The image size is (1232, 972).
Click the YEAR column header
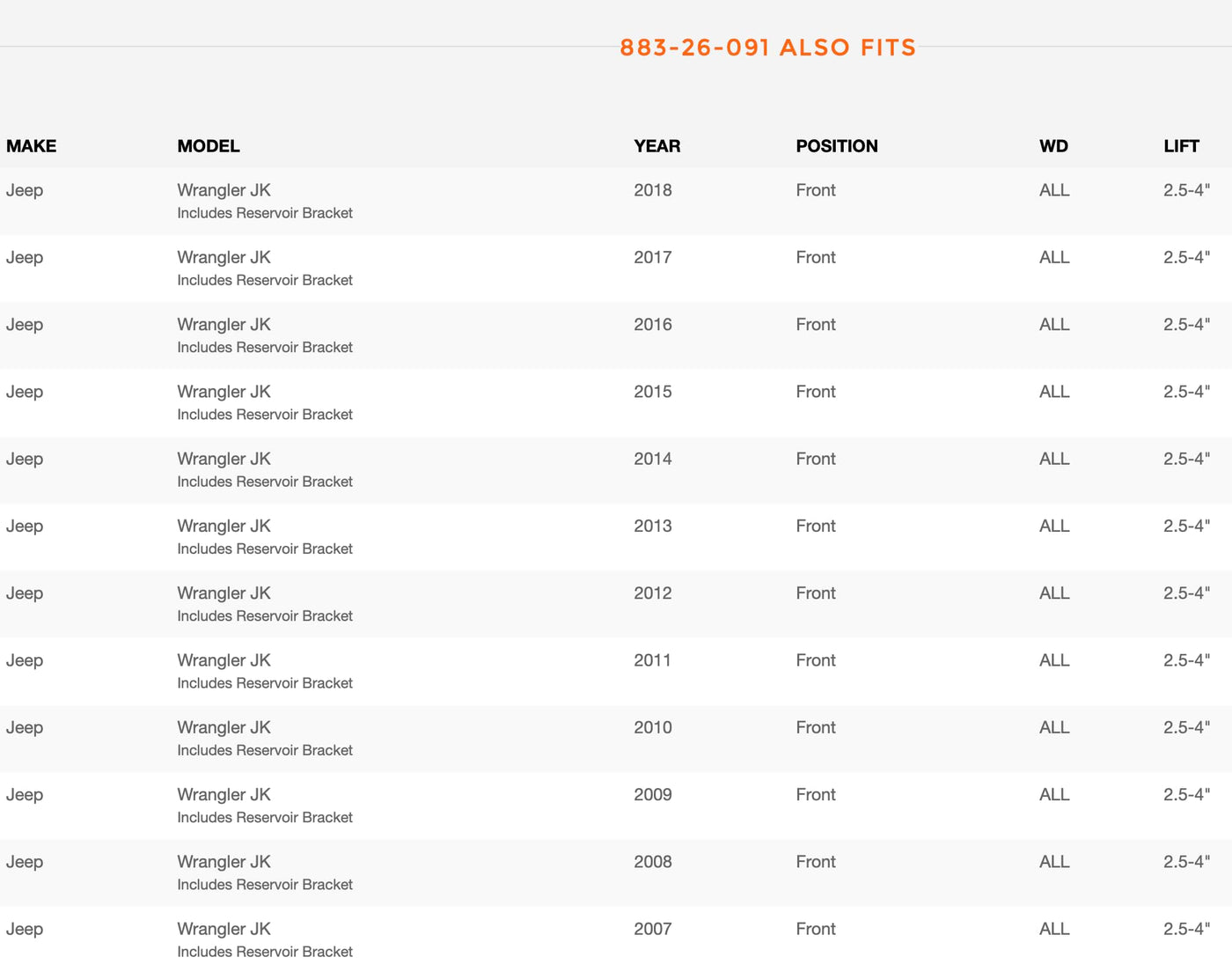tap(656, 146)
